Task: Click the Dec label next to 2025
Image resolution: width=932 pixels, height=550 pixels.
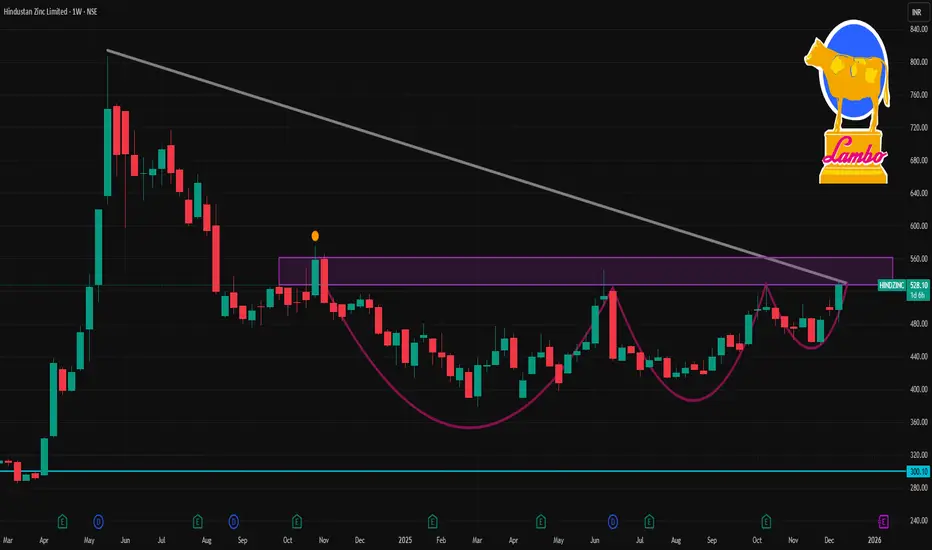Action: pos(360,540)
